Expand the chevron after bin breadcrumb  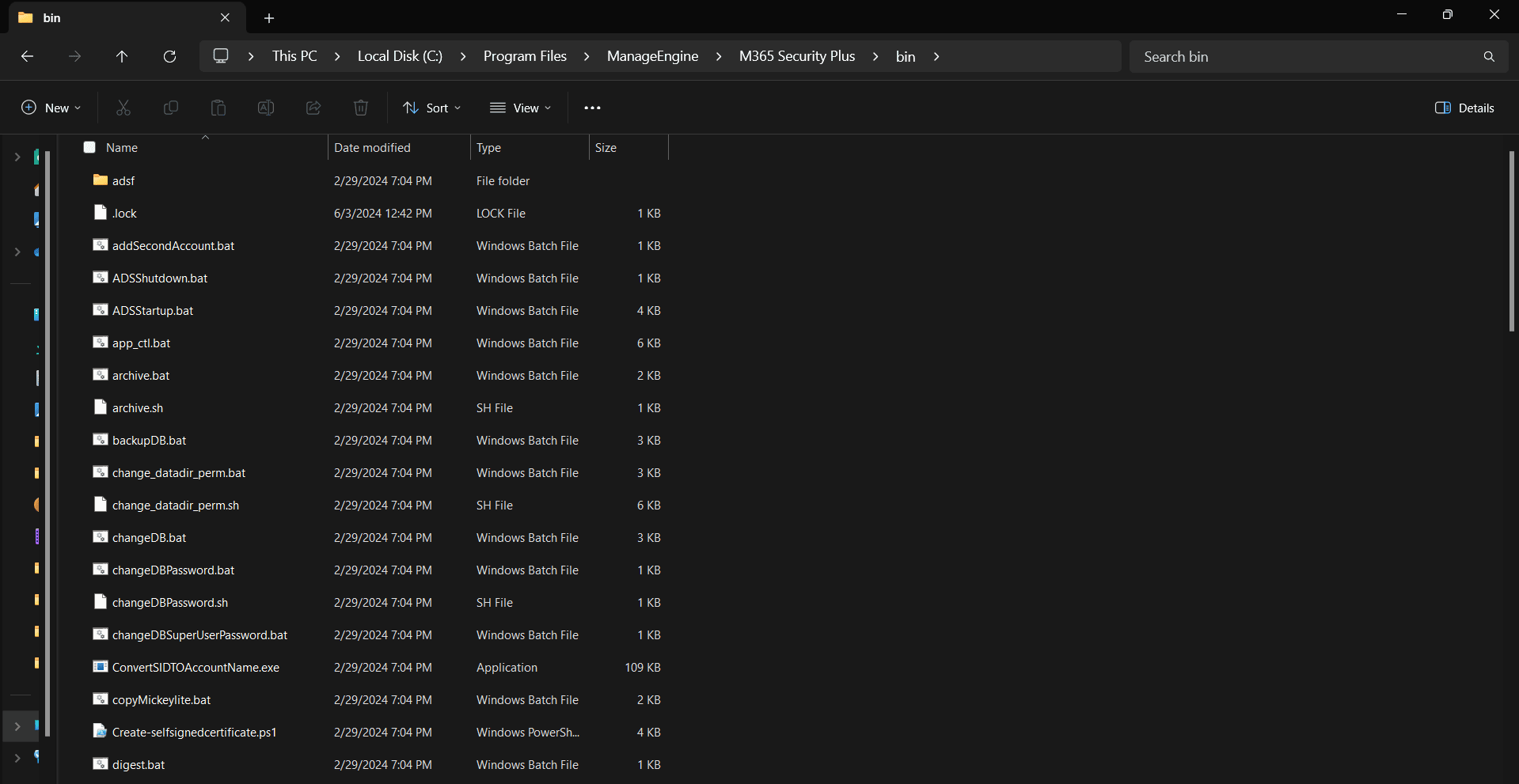(x=936, y=56)
